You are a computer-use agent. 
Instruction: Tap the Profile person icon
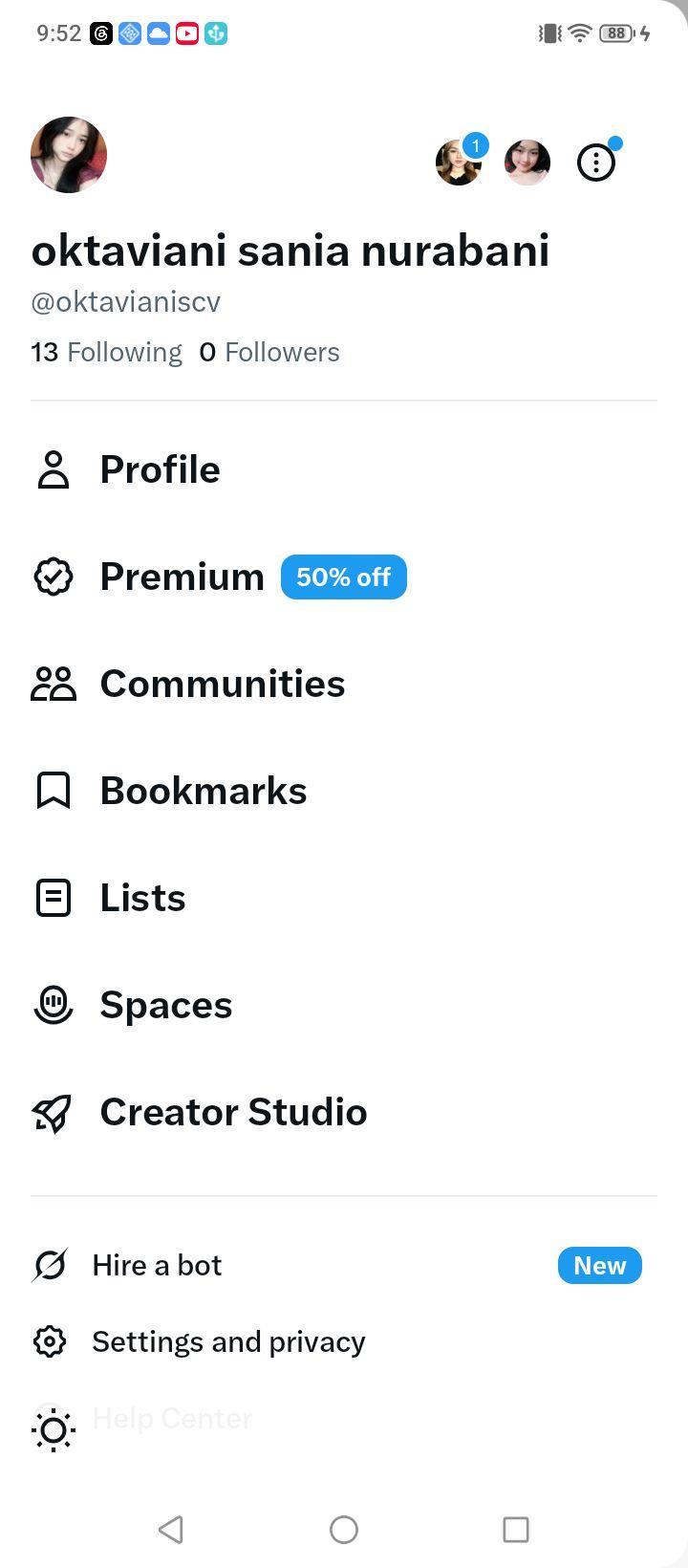point(54,470)
